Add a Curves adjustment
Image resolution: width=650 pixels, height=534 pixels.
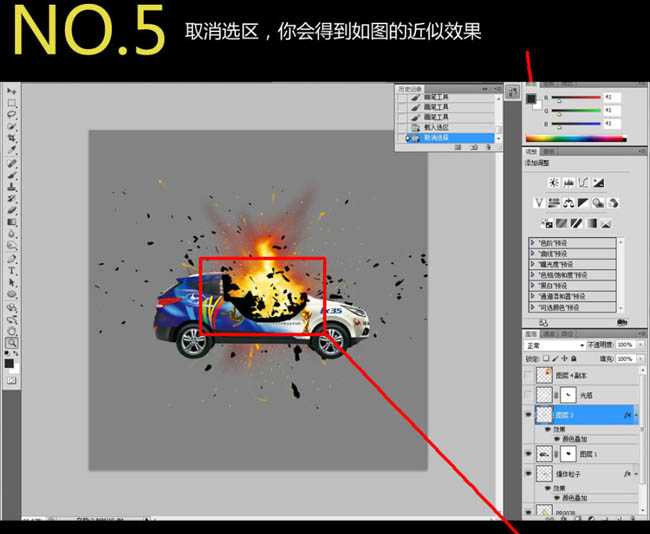point(584,182)
